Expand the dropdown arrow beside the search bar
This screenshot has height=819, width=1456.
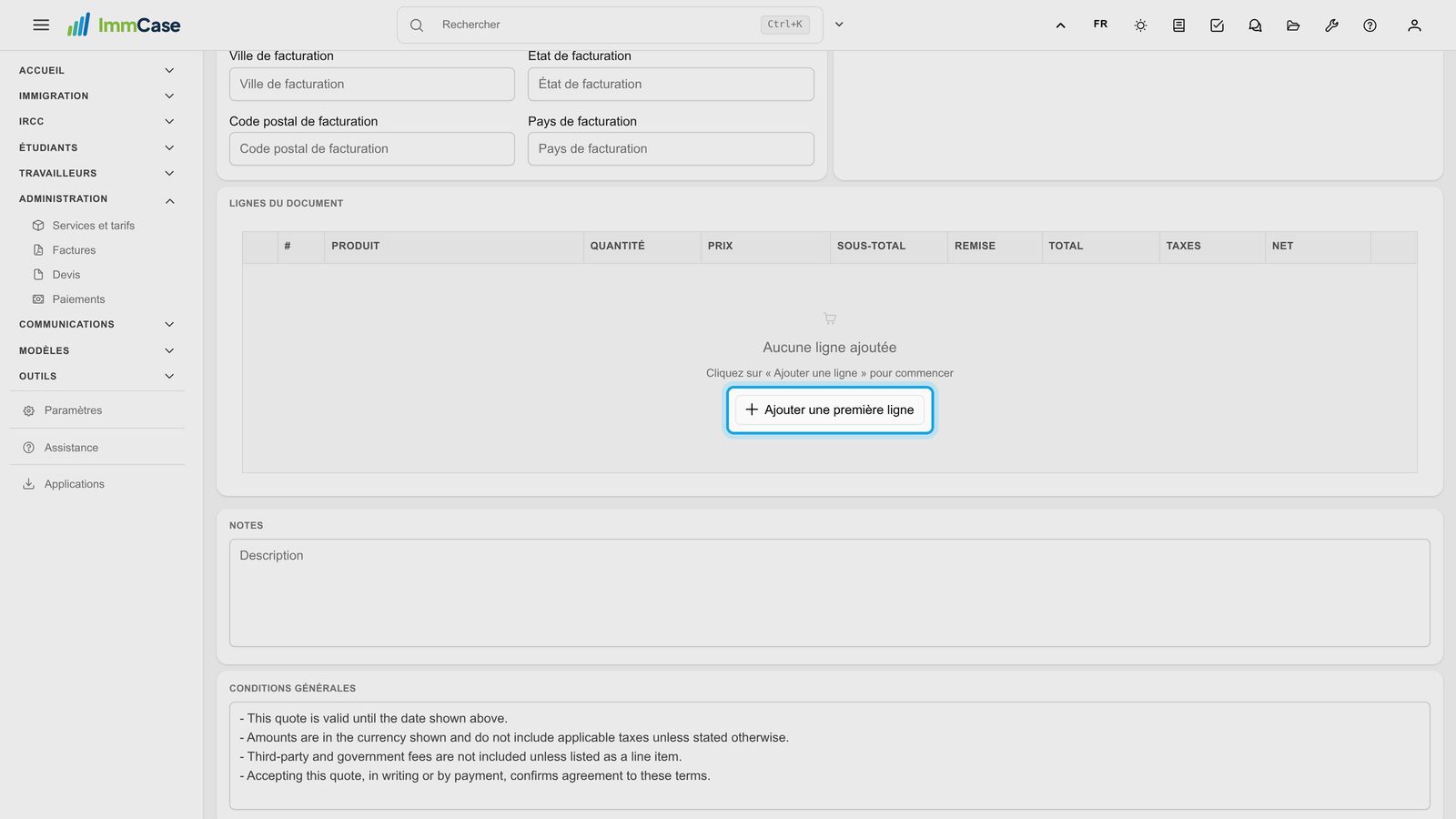click(839, 25)
